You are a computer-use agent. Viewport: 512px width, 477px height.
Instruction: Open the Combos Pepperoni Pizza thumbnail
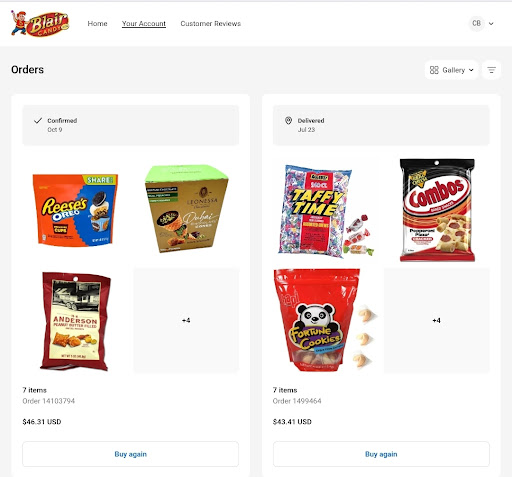[437, 210]
